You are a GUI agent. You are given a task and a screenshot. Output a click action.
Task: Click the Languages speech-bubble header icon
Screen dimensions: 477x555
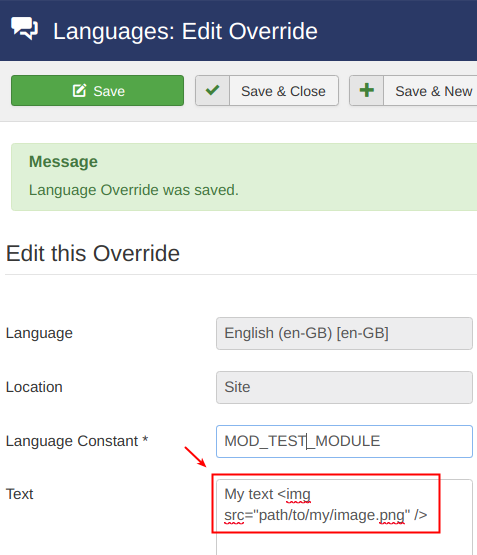pos(24,29)
